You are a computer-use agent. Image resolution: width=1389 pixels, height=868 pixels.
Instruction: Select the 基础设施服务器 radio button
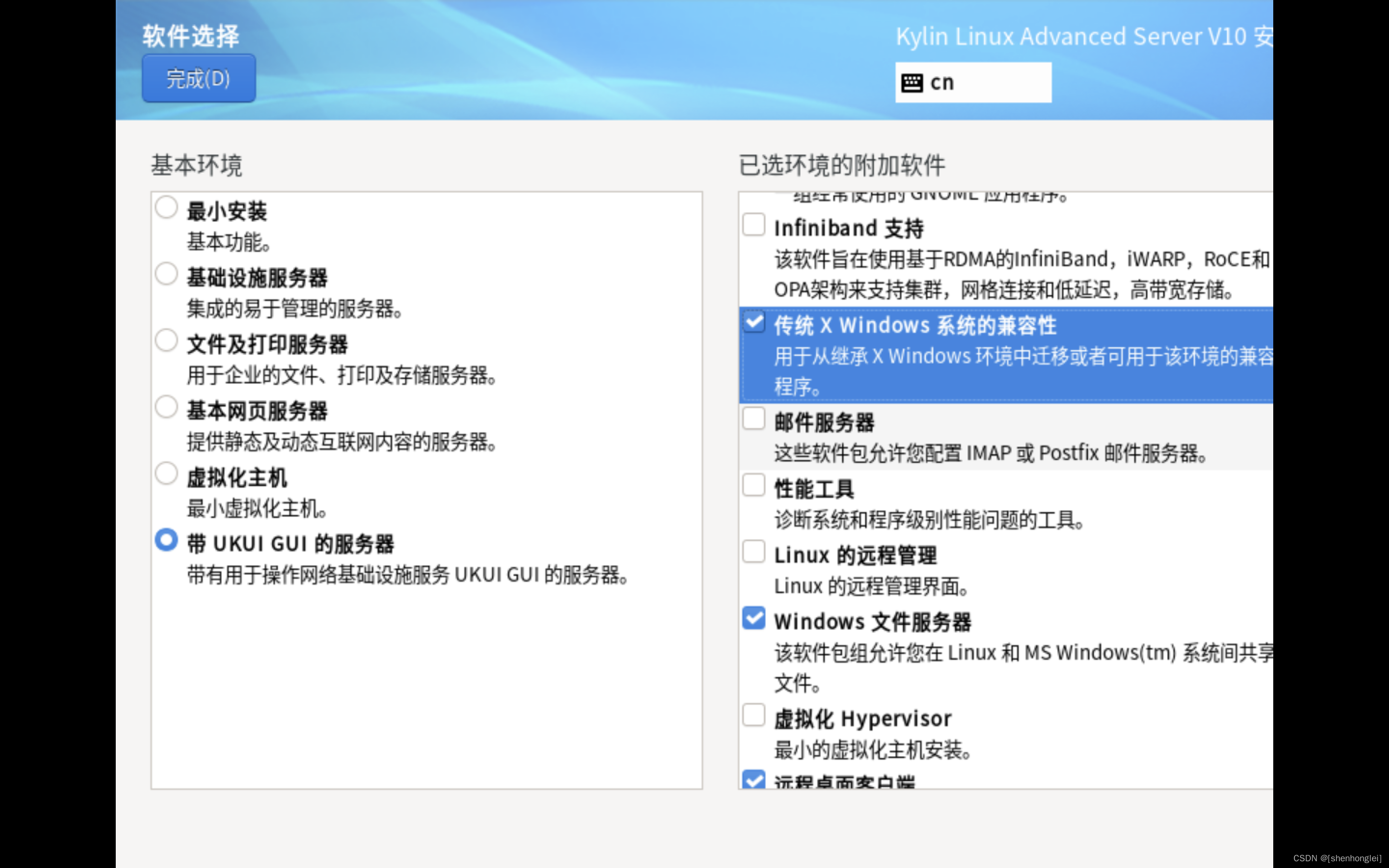166,274
